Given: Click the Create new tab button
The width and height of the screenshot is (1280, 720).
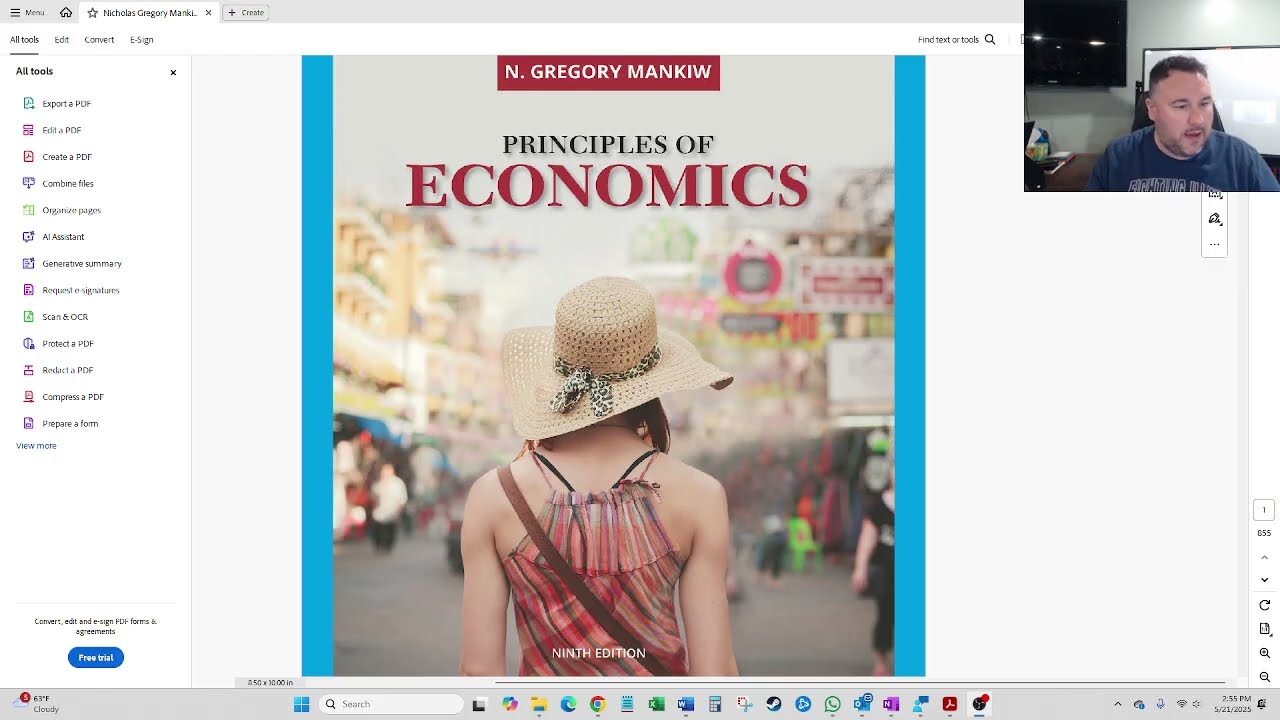Looking at the screenshot, I should (x=245, y=13).
